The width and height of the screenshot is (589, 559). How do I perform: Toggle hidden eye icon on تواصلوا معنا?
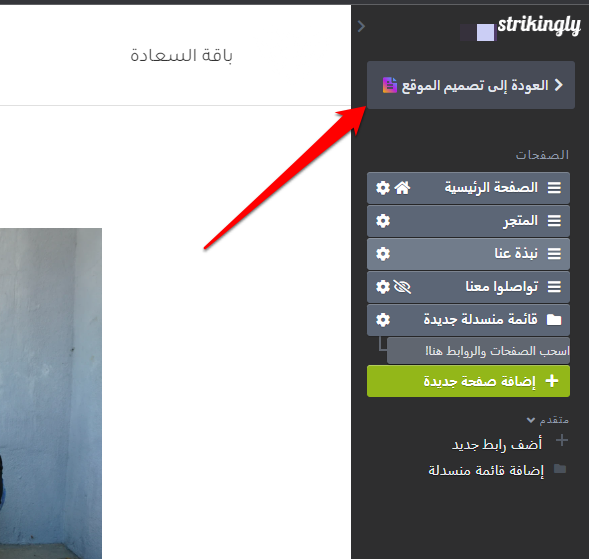point(402,287)
